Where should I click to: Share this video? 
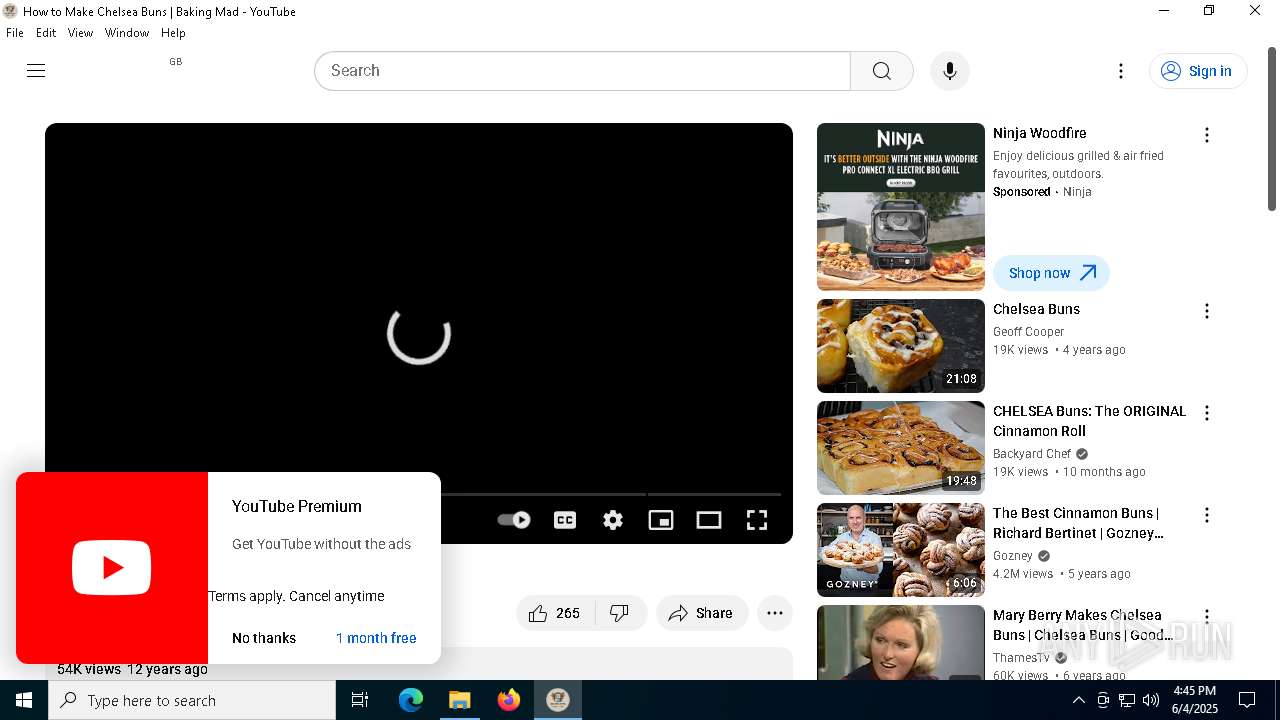point(702,613)
